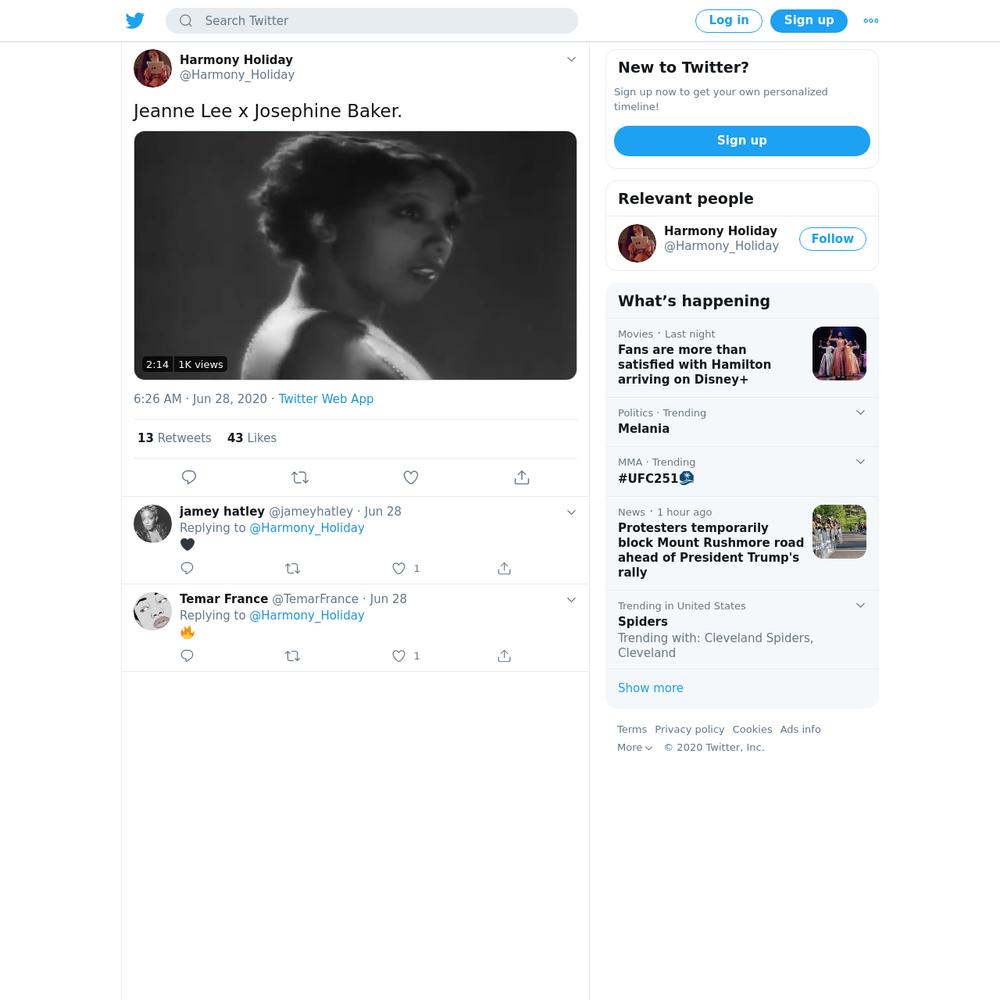Viewport: 1000px width, 1000px height.
Task: Like jamey hatley's reply
Action: pos(399,568)
